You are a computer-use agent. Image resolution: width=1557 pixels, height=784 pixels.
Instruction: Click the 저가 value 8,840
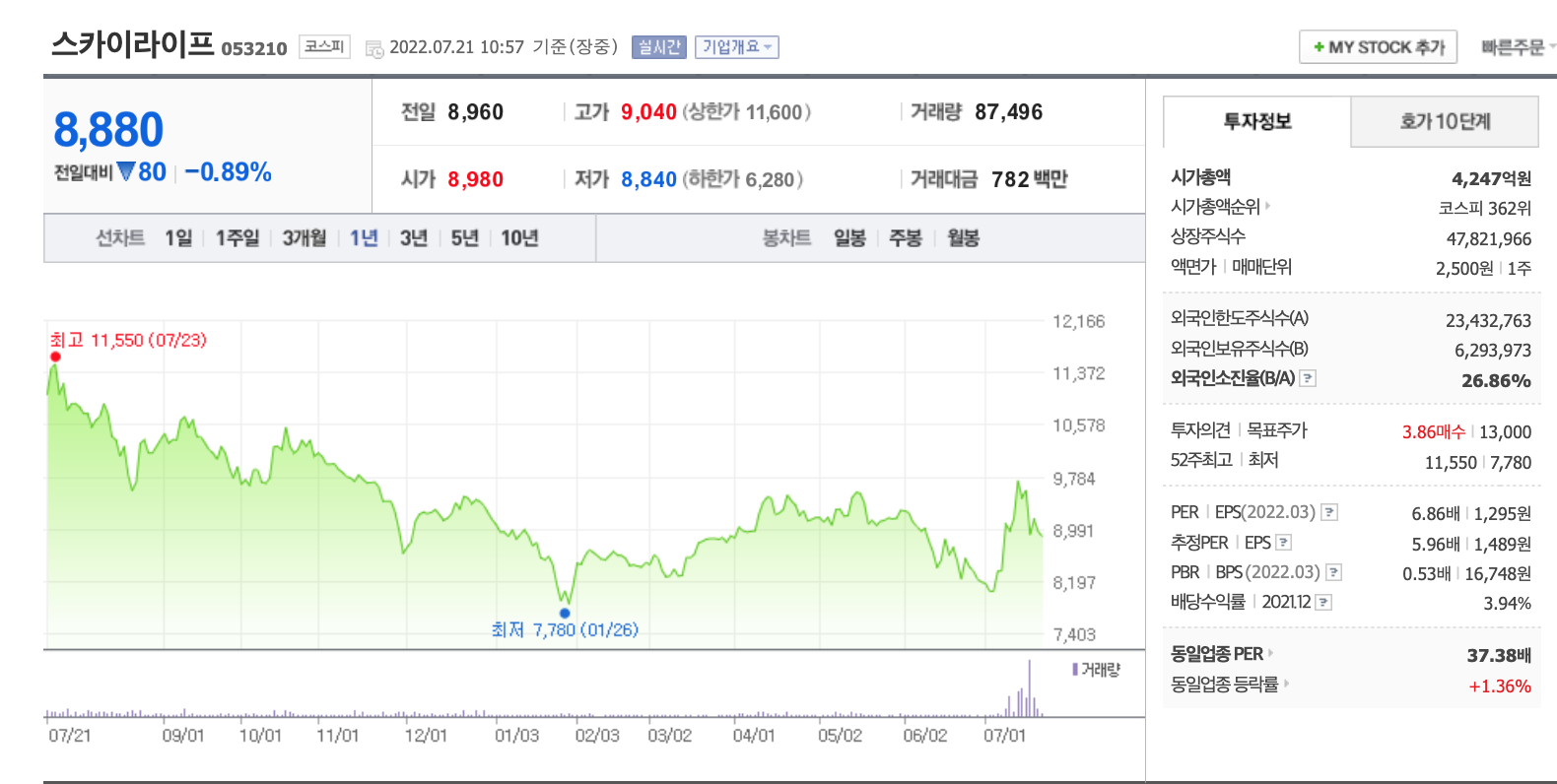coord(648,179)
